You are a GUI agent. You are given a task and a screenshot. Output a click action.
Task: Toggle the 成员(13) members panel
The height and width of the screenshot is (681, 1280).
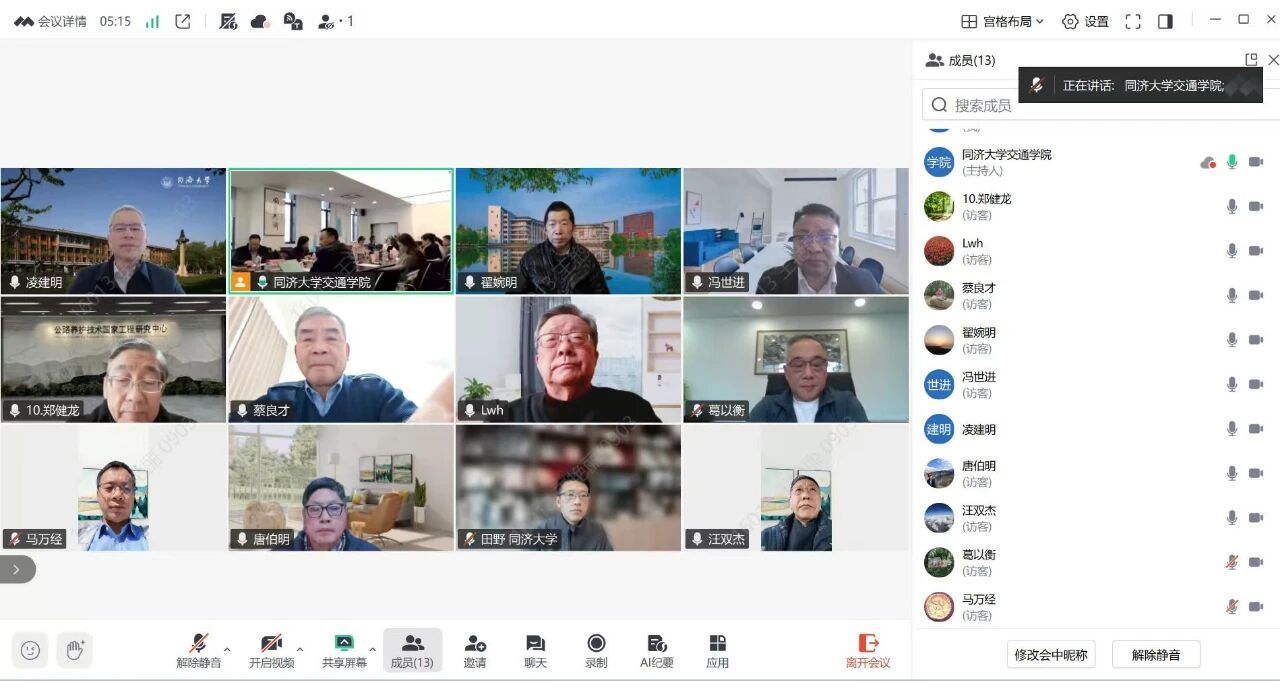412,650
